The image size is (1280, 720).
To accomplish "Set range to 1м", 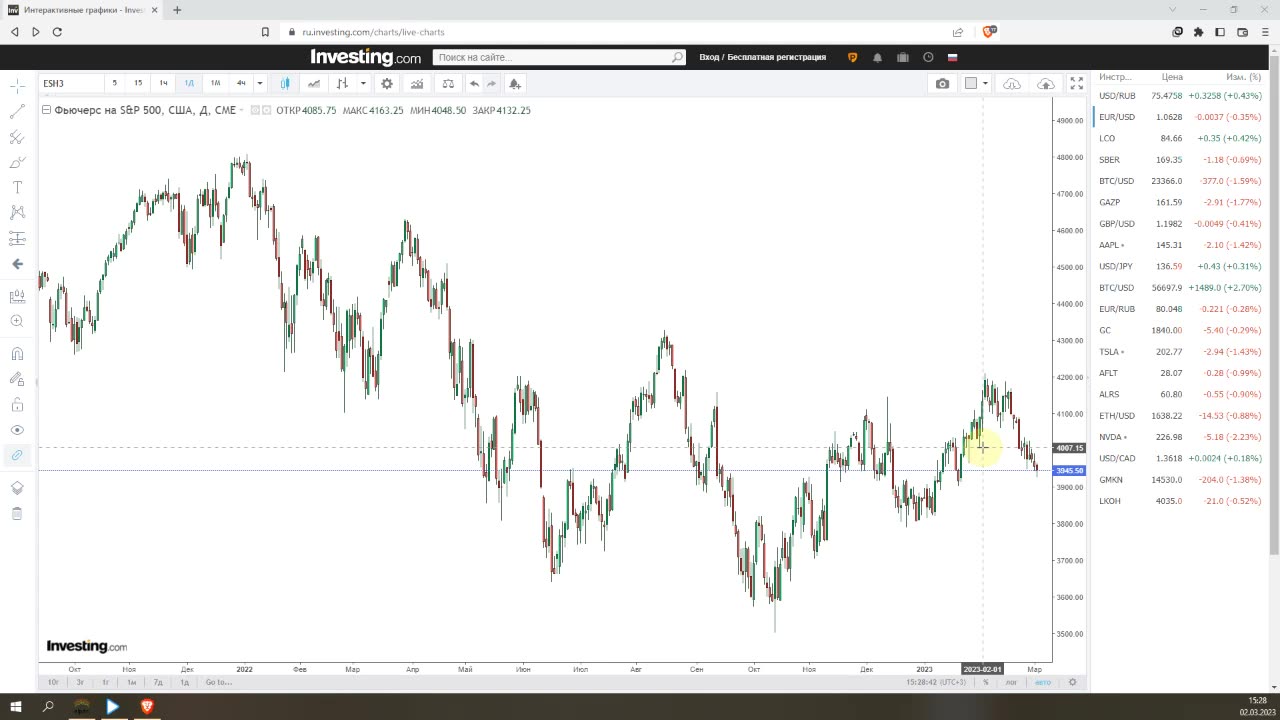I will pyautogui.click(x=131, y=682).
